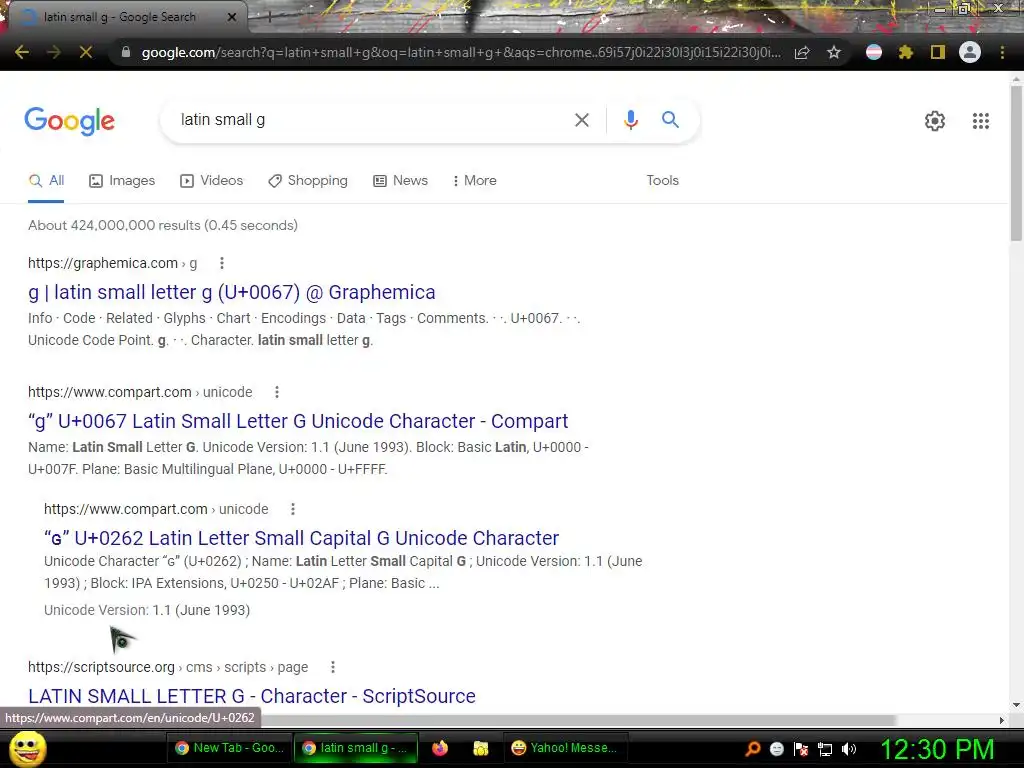Stop loading the current page
Screen dimensions: 1024x768
point(86,52)
